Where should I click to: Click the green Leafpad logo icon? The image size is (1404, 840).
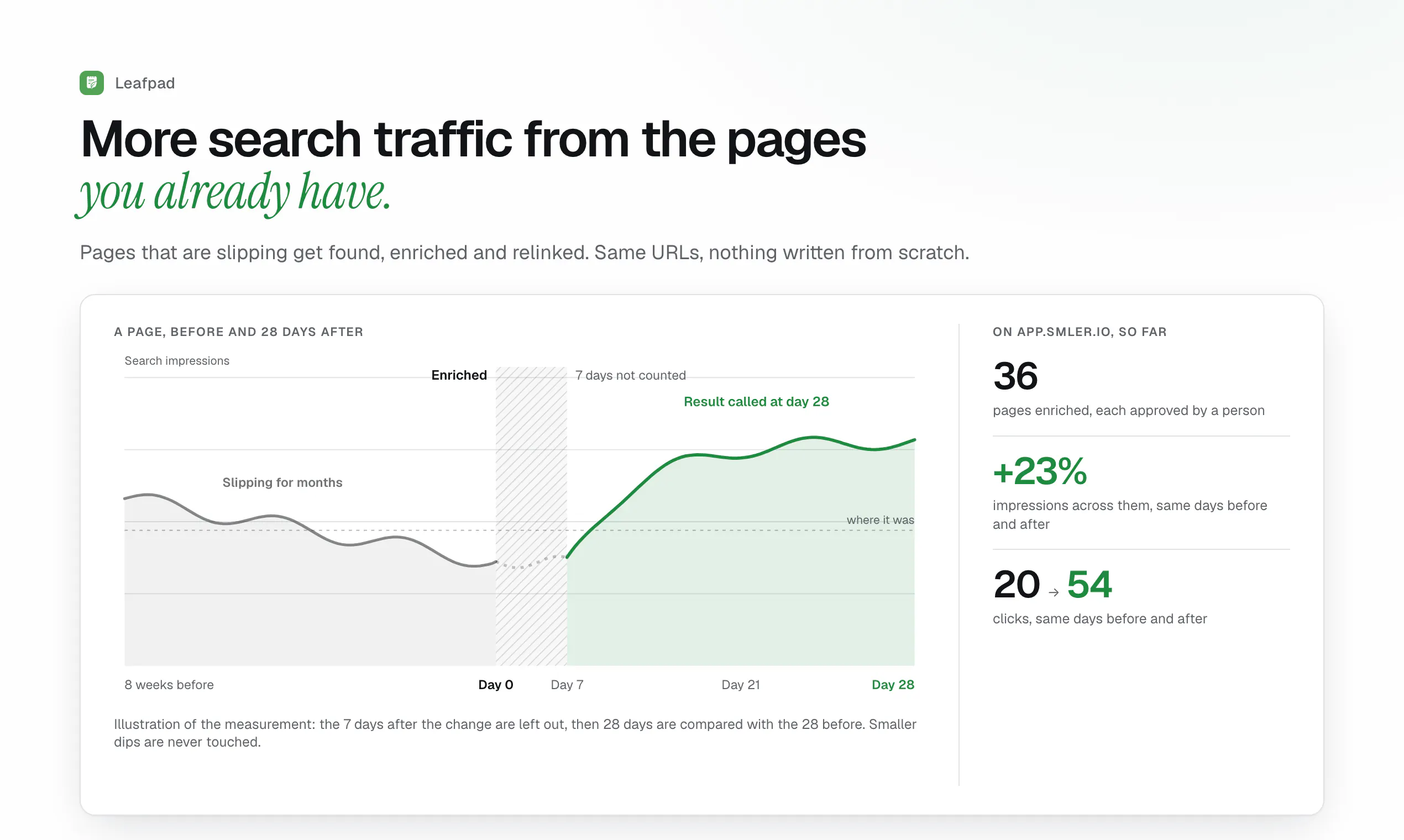(92, 83)
